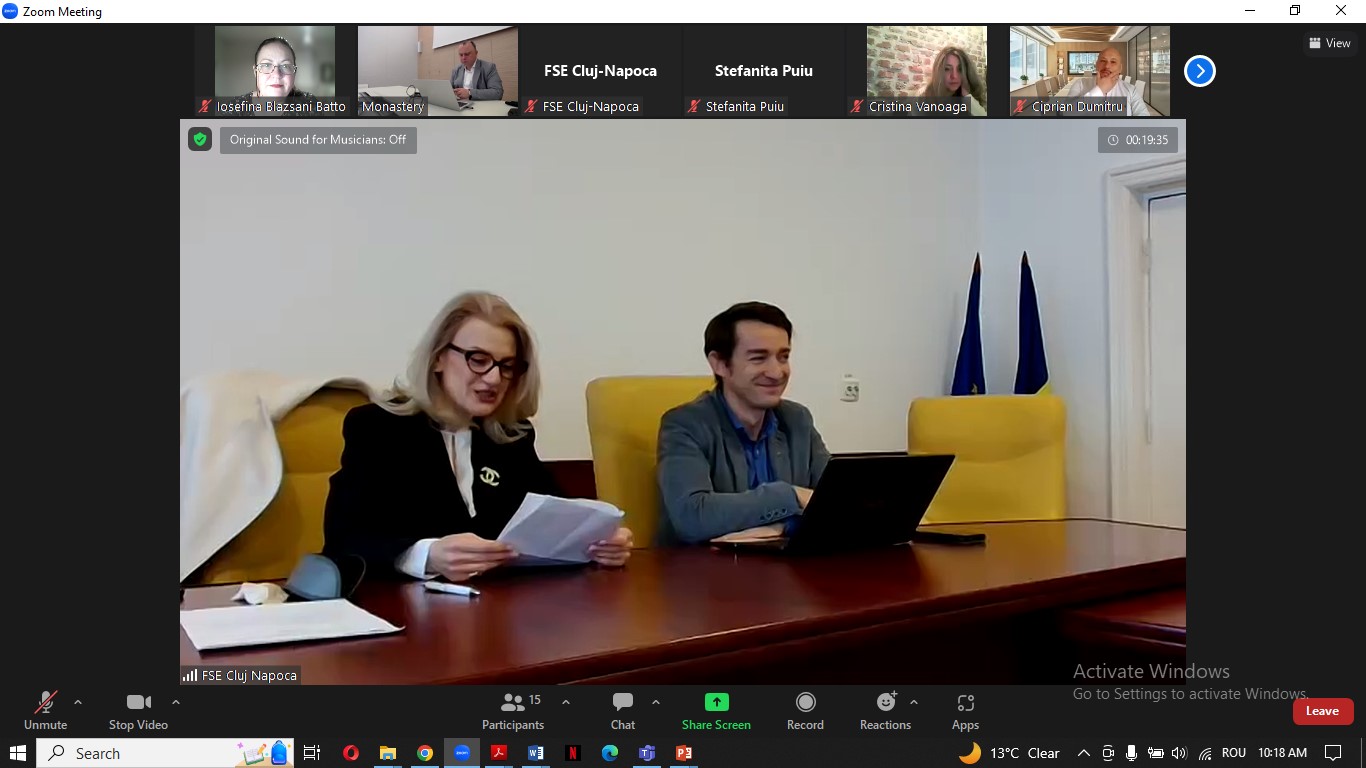Open the Chat panel
The image size is (1366, 768).
coord(623,711)
